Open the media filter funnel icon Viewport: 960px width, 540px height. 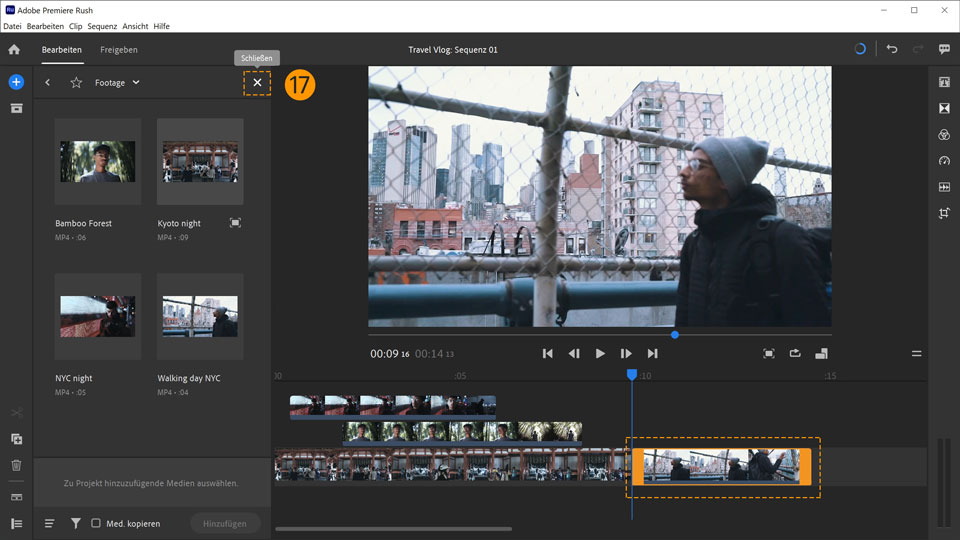click(76, 523)
